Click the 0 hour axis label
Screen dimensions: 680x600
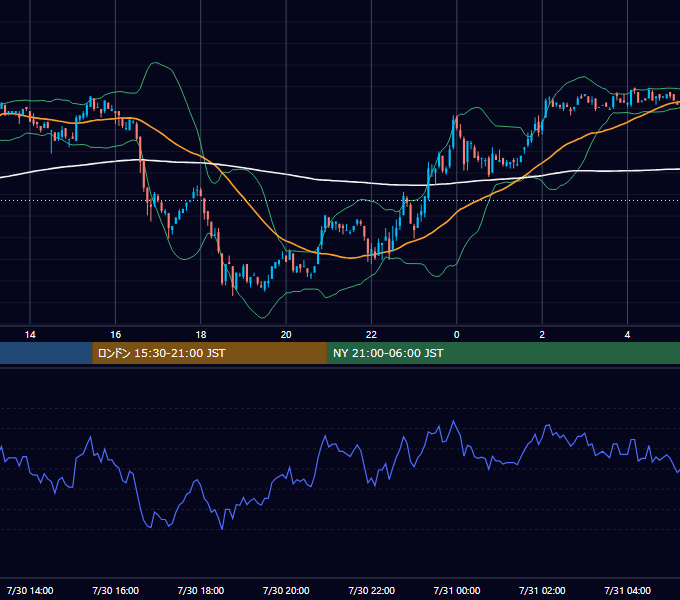coord(456,335)
